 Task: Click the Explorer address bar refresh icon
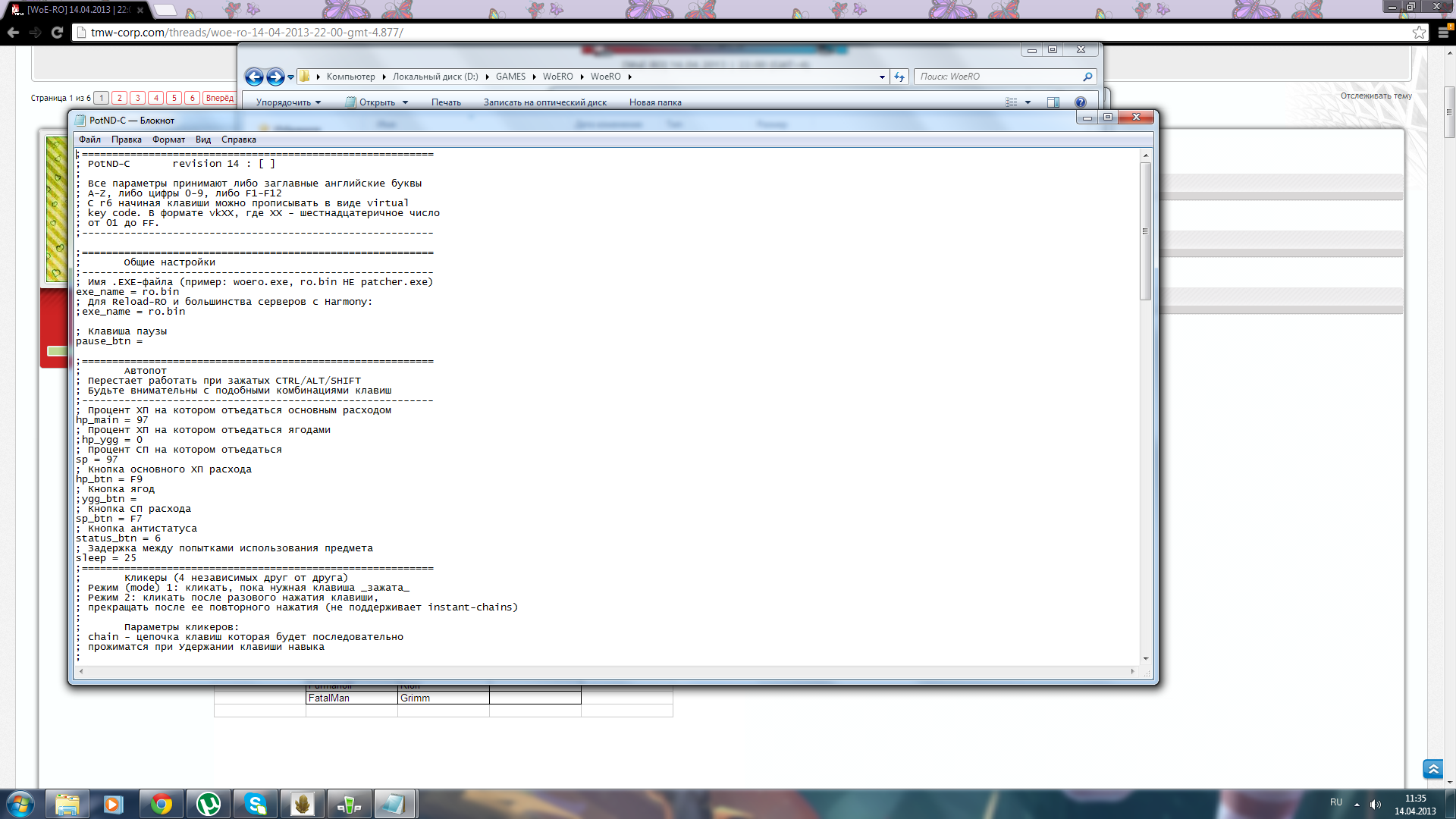pos(899,77)
